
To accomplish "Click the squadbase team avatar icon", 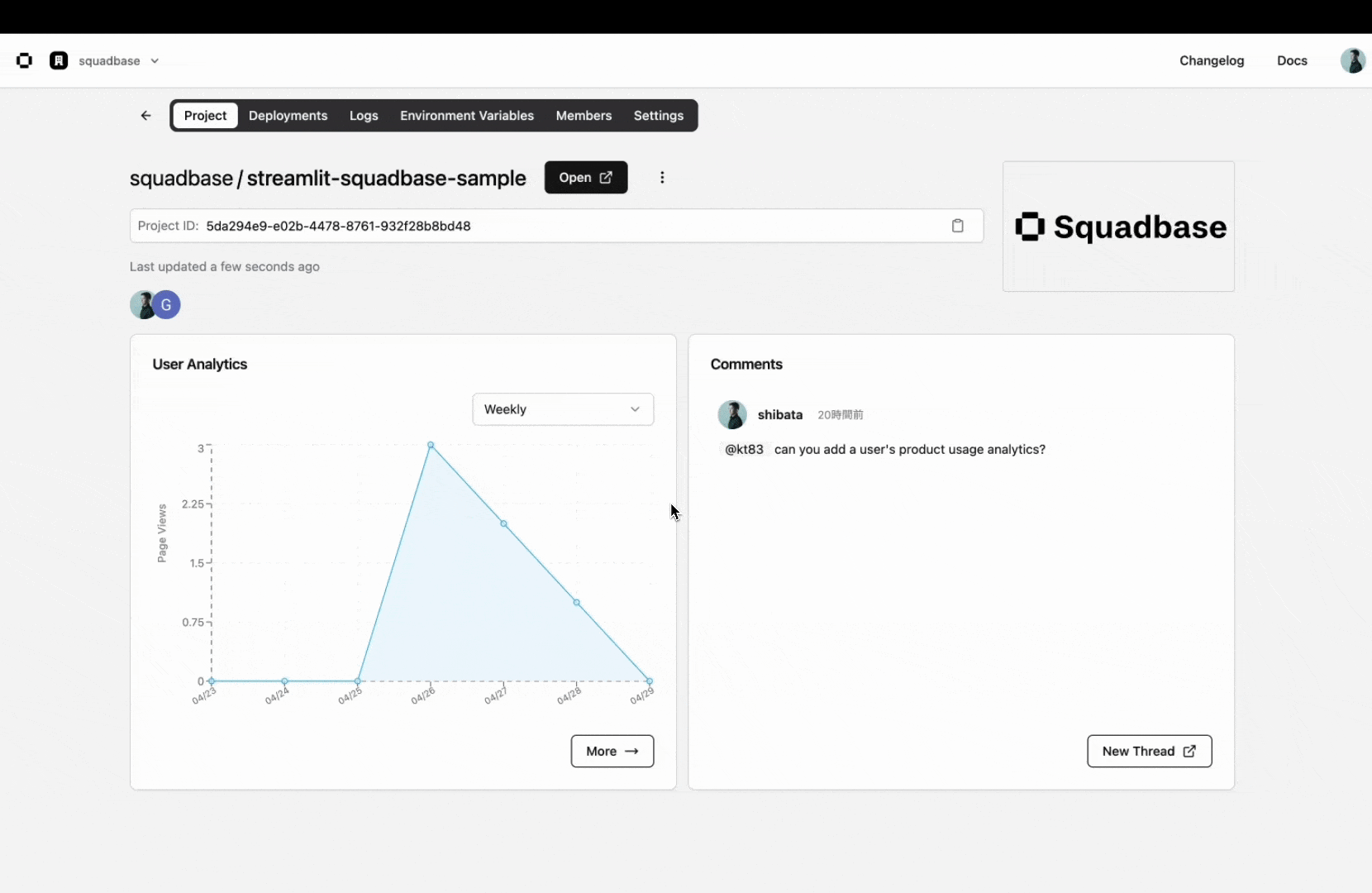I will [x=59, y=60].
